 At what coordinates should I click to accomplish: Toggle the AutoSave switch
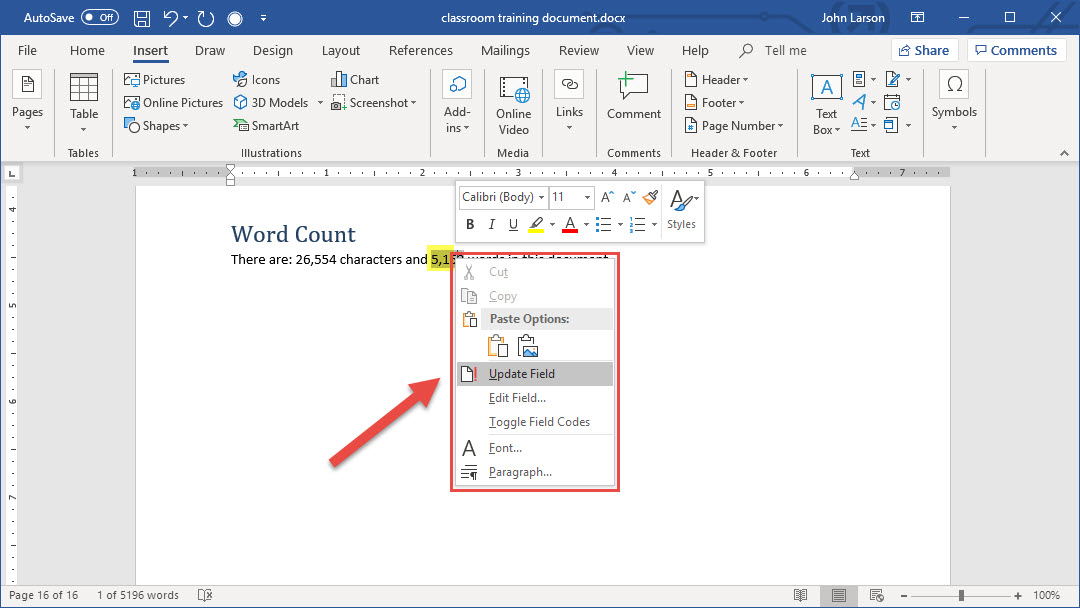click(x=99, y=18)
